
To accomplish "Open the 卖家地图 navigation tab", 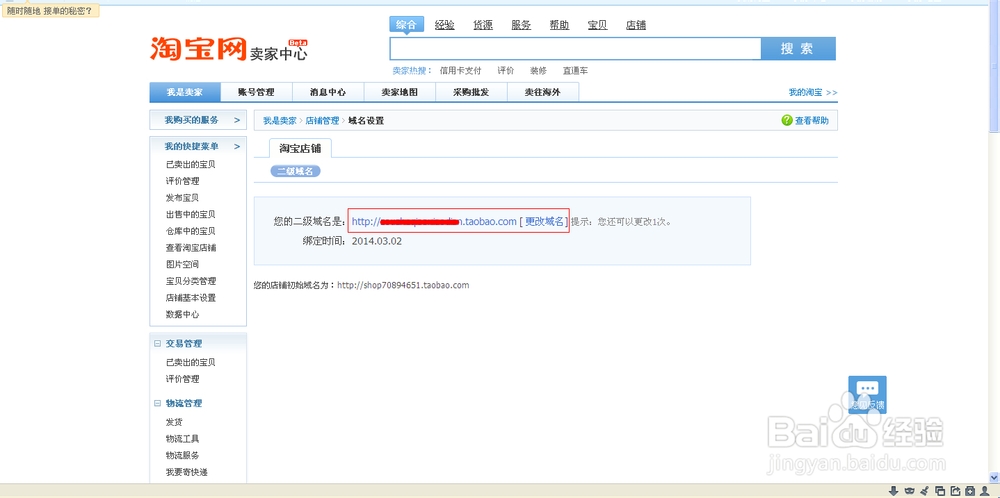I will [x=400, y=92].
